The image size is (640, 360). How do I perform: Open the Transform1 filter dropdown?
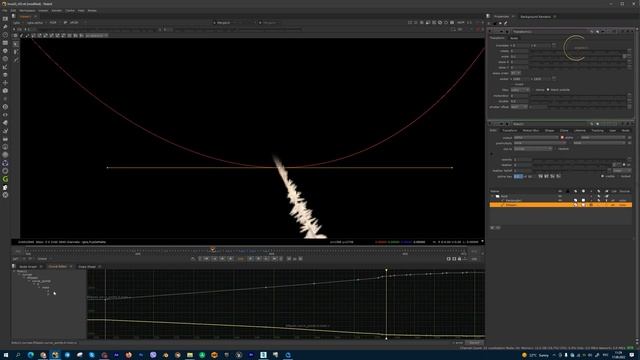pyautogui.click(x=520, y=90)
